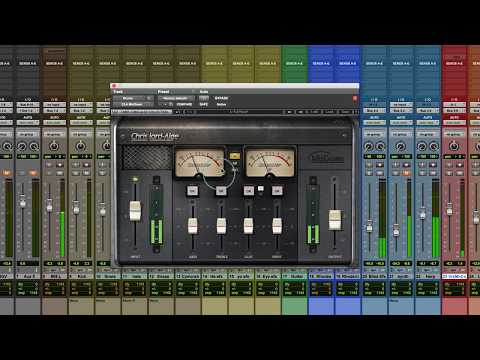This screenshot has width=480, height=360.
Task: Open the Full Reset preset menu in the Waves toolbar
Action: [239, 112]
